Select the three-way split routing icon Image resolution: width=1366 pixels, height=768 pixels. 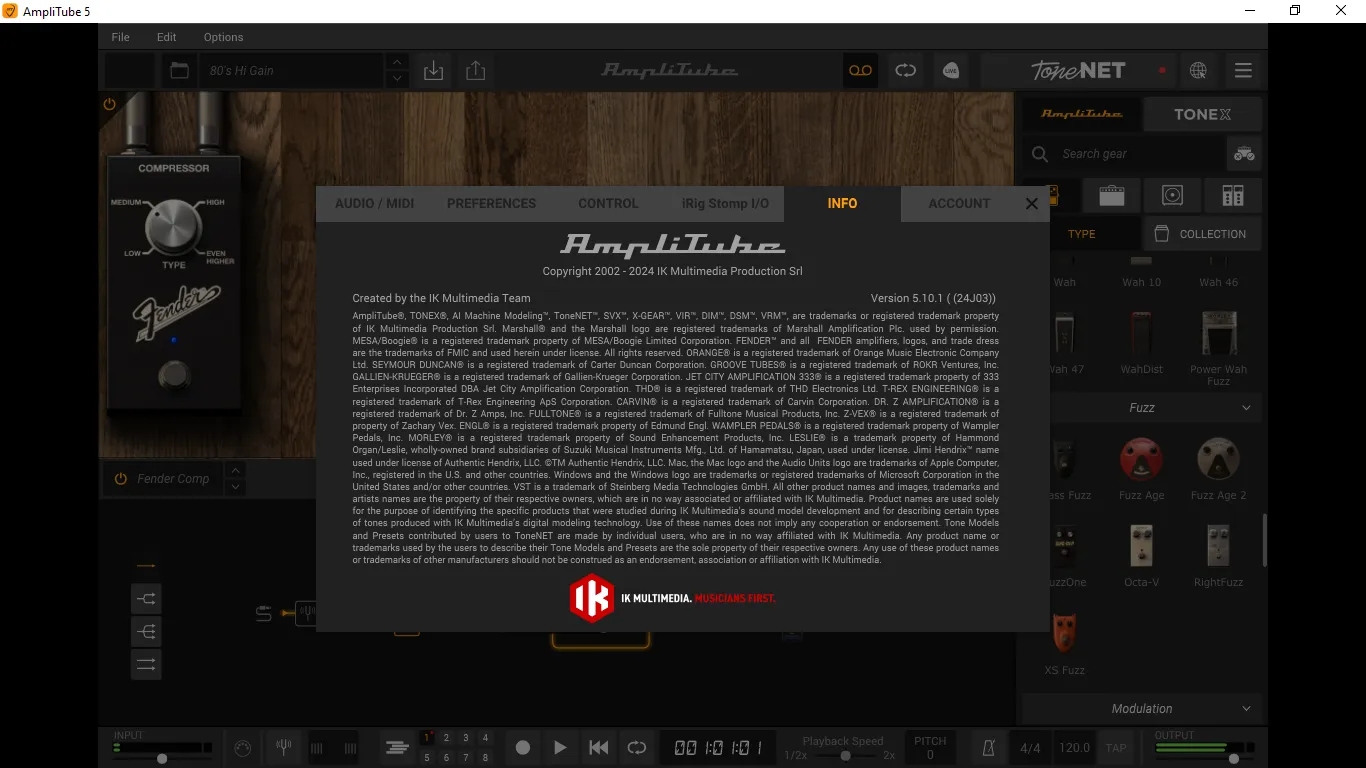pyautogui.click(x=146, y=632)
